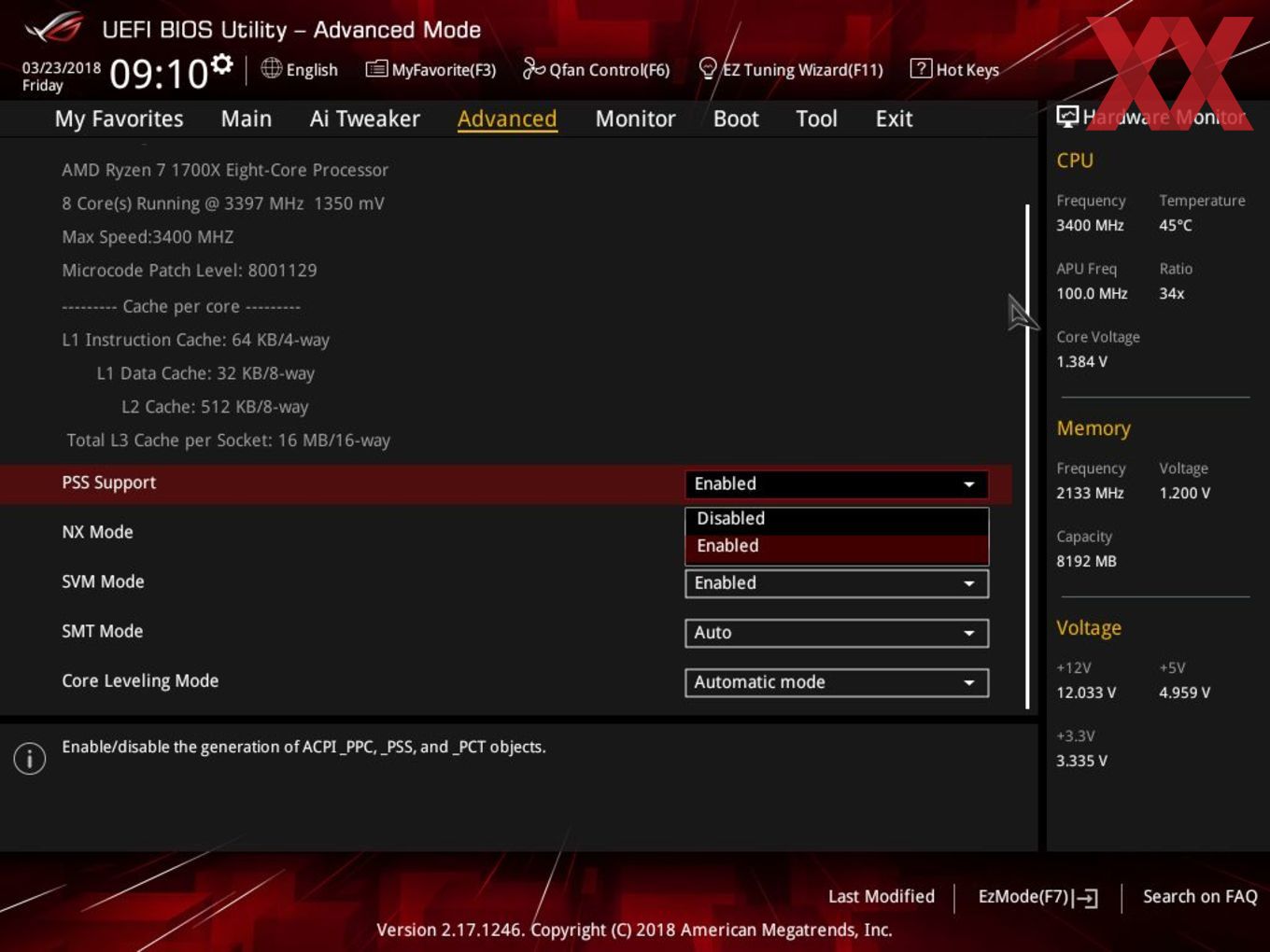
Task: Launch EZ Tuning Wizard(F11)
Action: tap(791, 69)
